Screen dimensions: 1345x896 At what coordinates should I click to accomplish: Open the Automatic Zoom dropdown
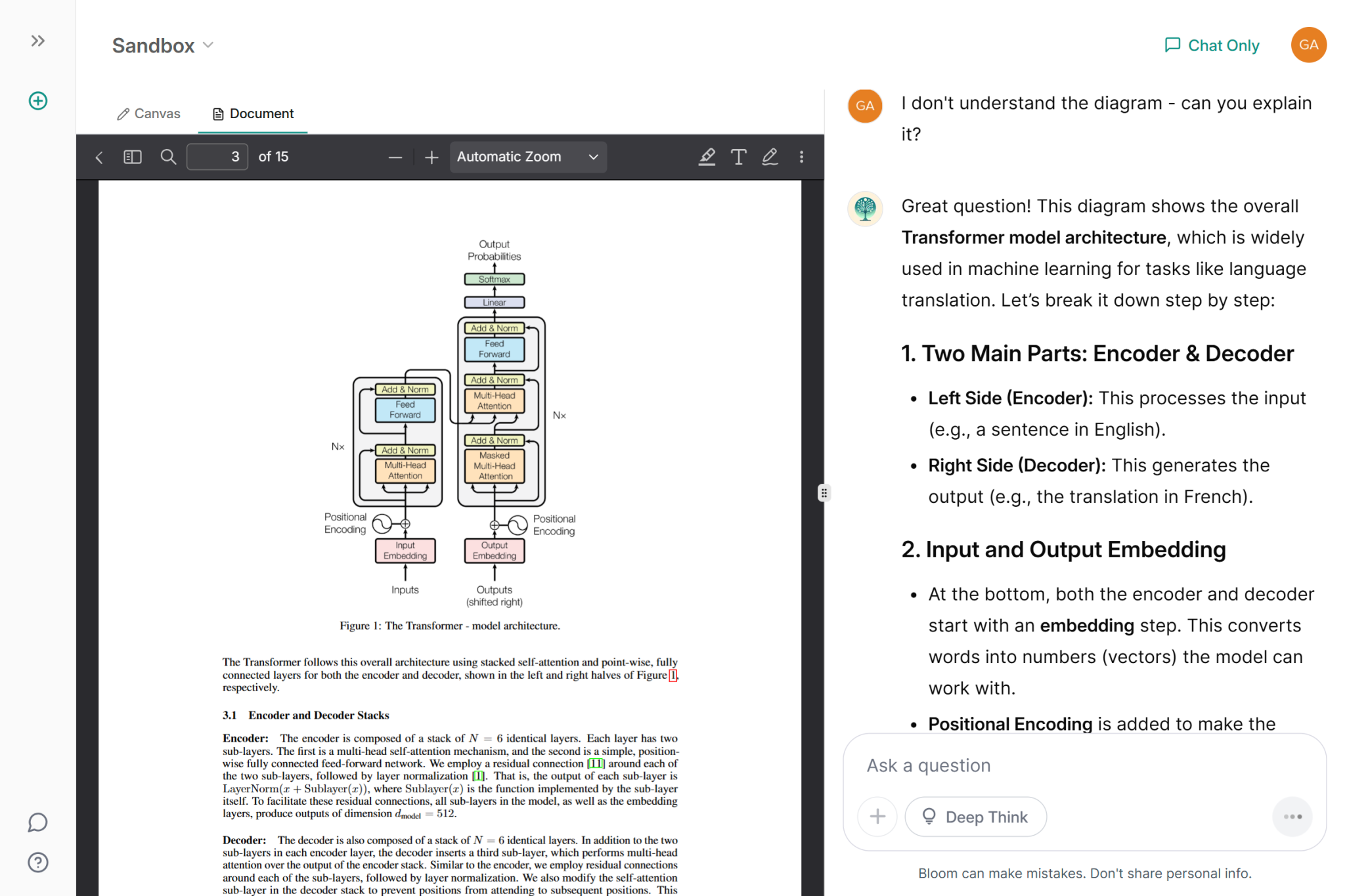pos(528,157)
